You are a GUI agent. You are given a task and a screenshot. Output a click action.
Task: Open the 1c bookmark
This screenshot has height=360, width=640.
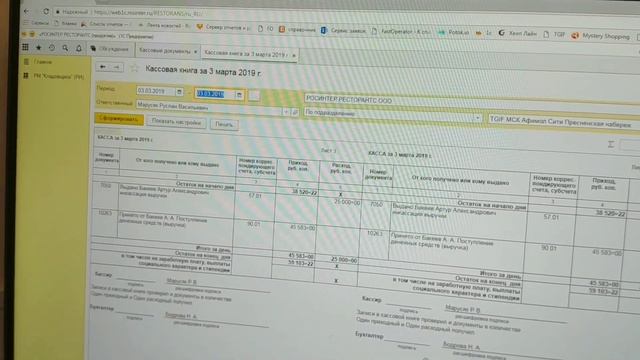484,33
